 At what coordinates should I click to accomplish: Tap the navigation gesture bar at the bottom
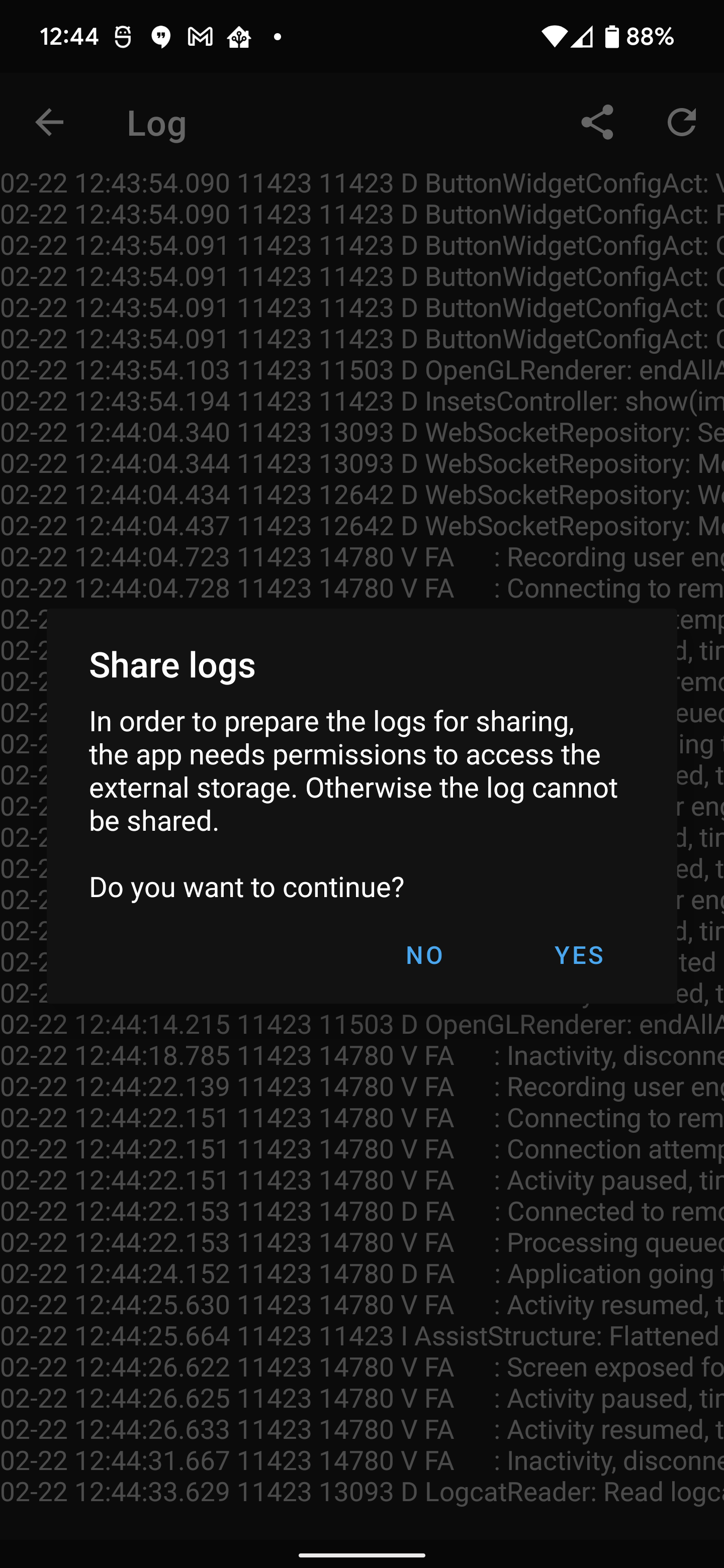(x=361, y=1550)
